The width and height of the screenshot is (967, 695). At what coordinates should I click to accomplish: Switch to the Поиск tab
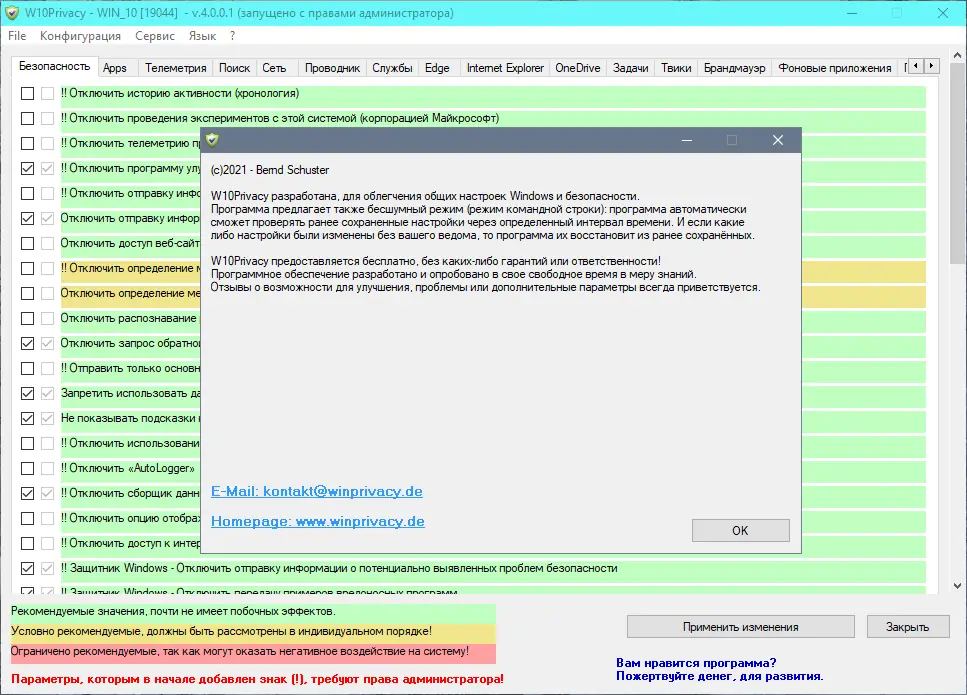coord(234,68)
